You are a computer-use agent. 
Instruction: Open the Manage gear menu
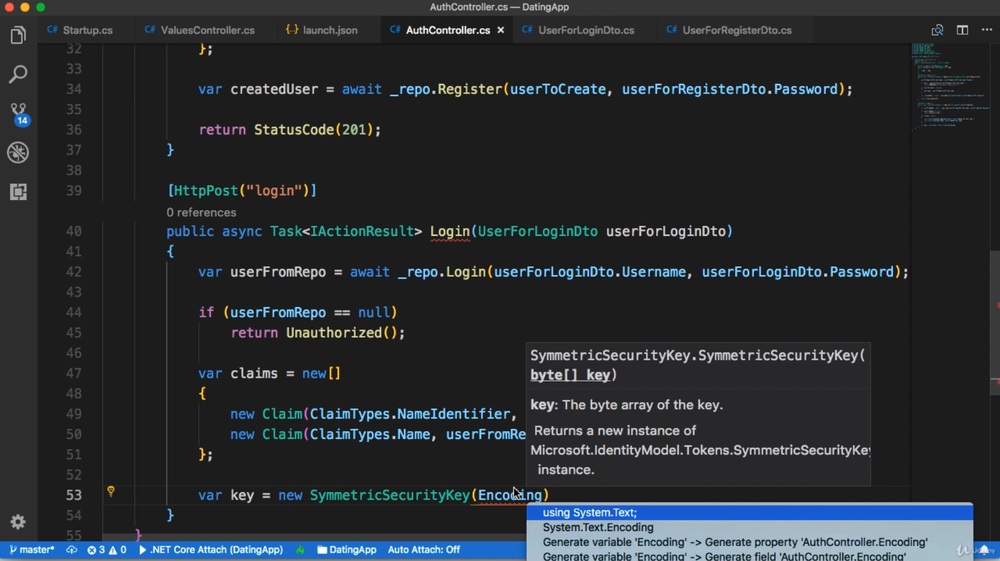pyautogui.click(x=18, y=522)
